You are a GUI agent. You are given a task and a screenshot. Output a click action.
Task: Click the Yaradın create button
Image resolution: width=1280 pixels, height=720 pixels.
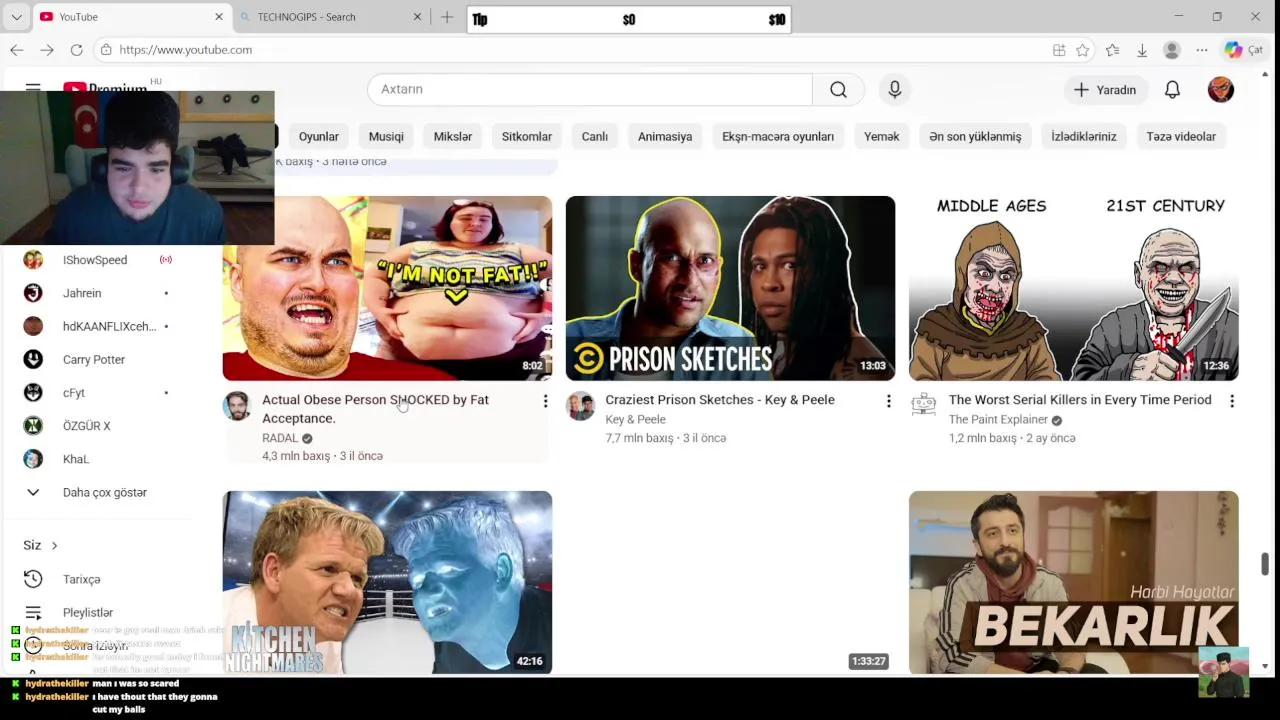[x=1105, y=89]
